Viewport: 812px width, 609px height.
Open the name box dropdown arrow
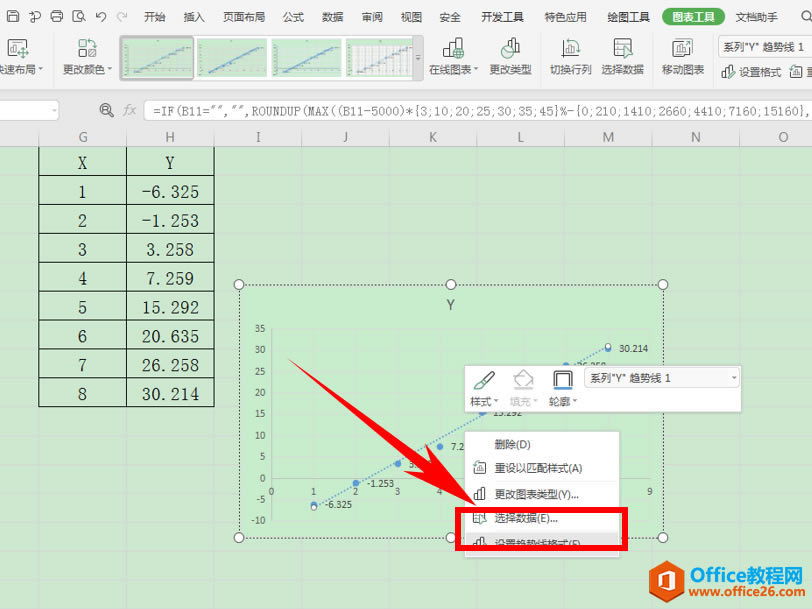coord(54,110)
